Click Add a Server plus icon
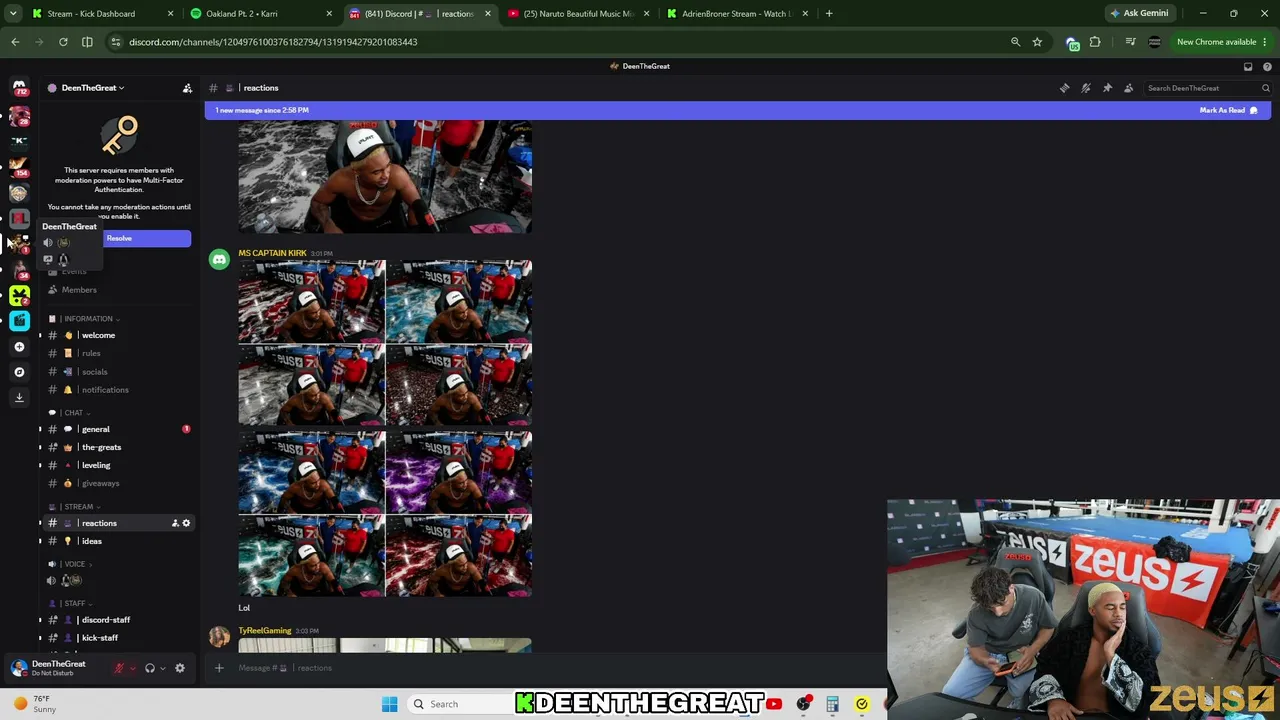Image resolution: width=1280 pixels, height=720 pixels. tap(19, 346)
